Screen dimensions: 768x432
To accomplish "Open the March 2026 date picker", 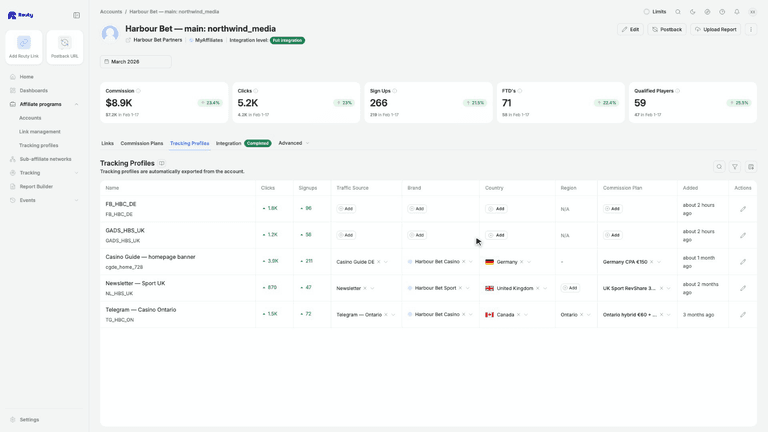I will tap(136, 62).
